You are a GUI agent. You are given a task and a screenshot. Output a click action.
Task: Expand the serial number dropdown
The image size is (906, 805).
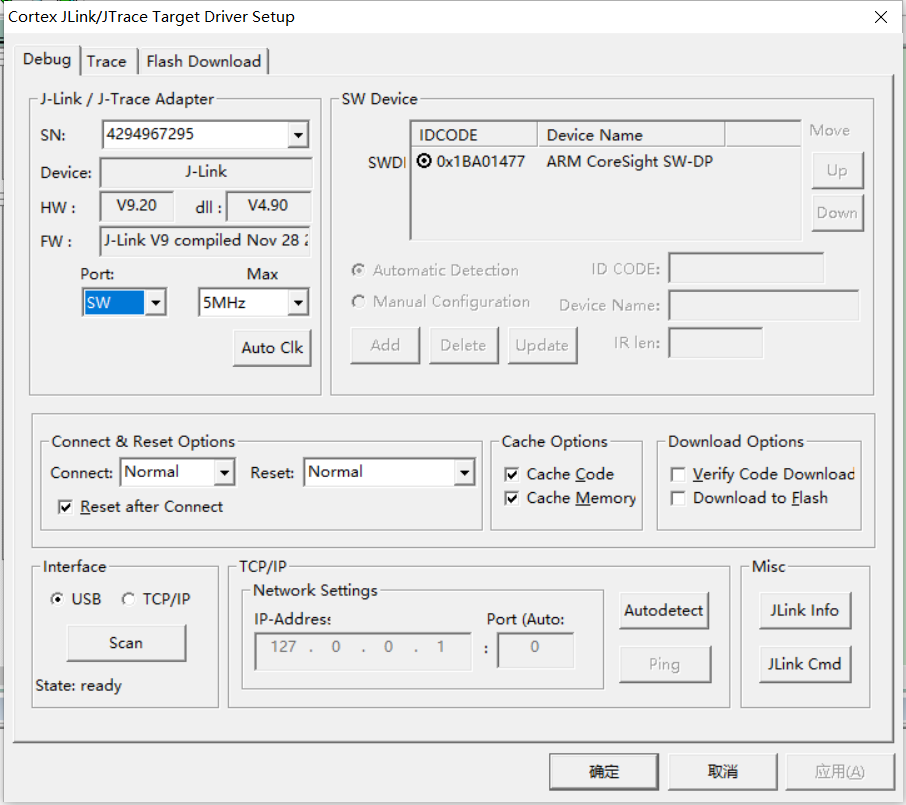click(297, 134)
